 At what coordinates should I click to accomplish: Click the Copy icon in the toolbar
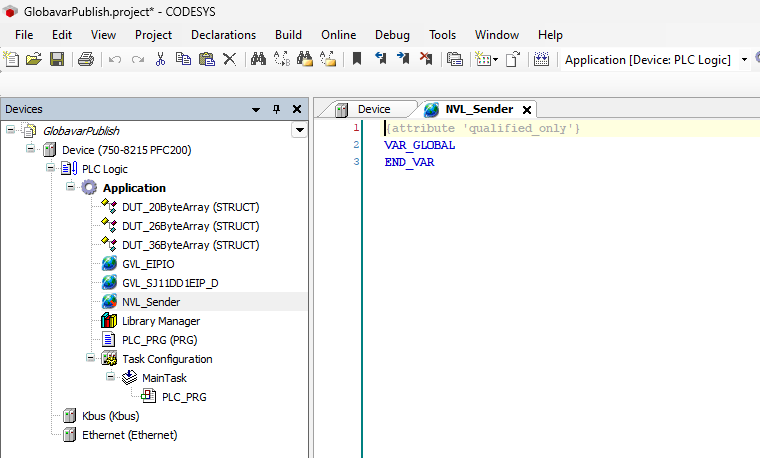[183, 59]
